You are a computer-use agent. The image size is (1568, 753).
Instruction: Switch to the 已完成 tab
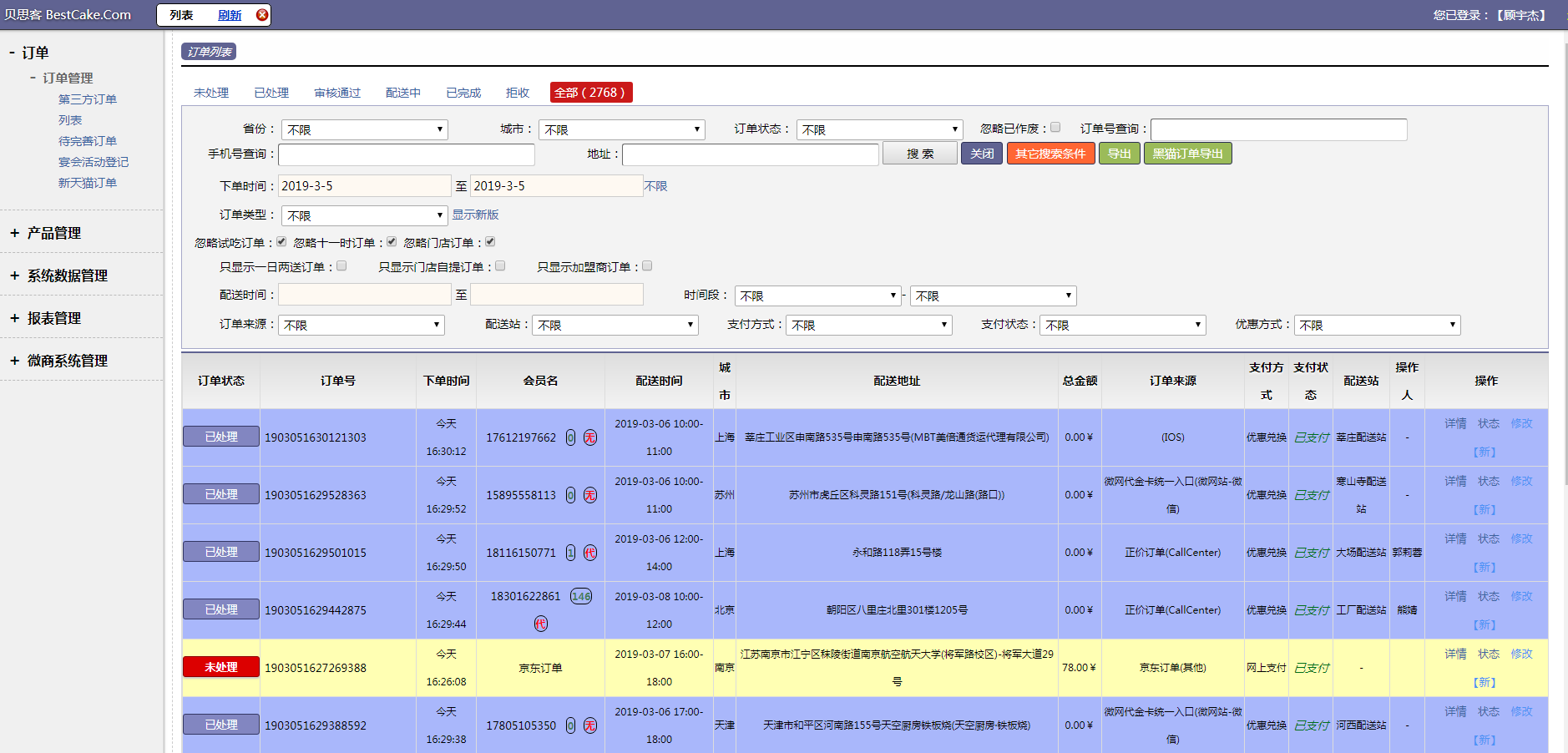[463, 93]
